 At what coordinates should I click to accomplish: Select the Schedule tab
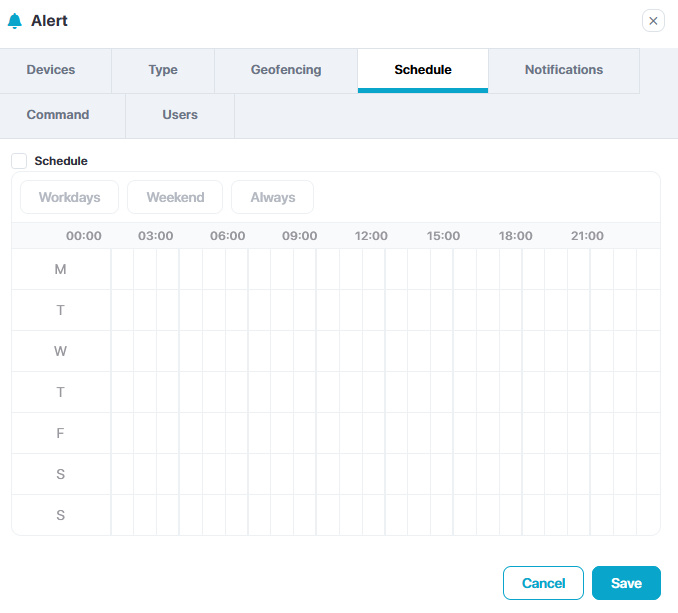(x=423, y=70)
